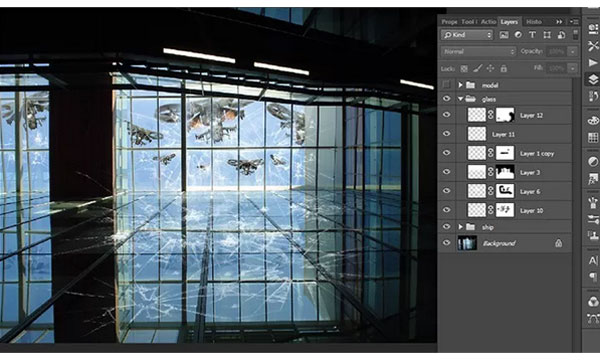Click the Background layer lock icon
Image resolution: width=600 pixels, height=362 pixels.
558,243
